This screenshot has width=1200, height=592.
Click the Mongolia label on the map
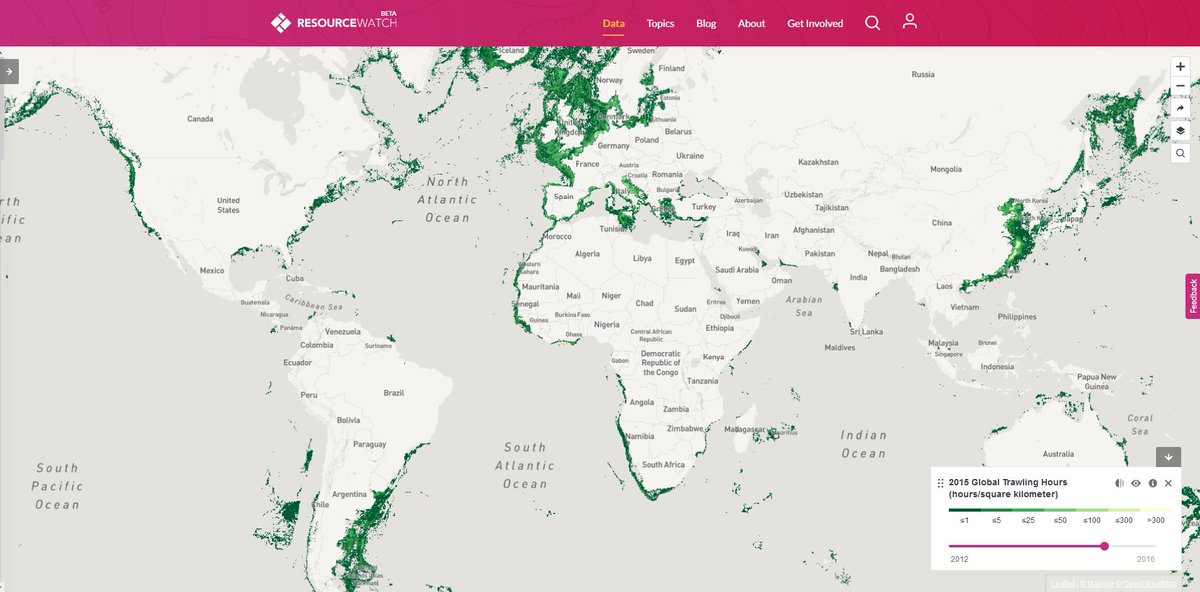946,169
